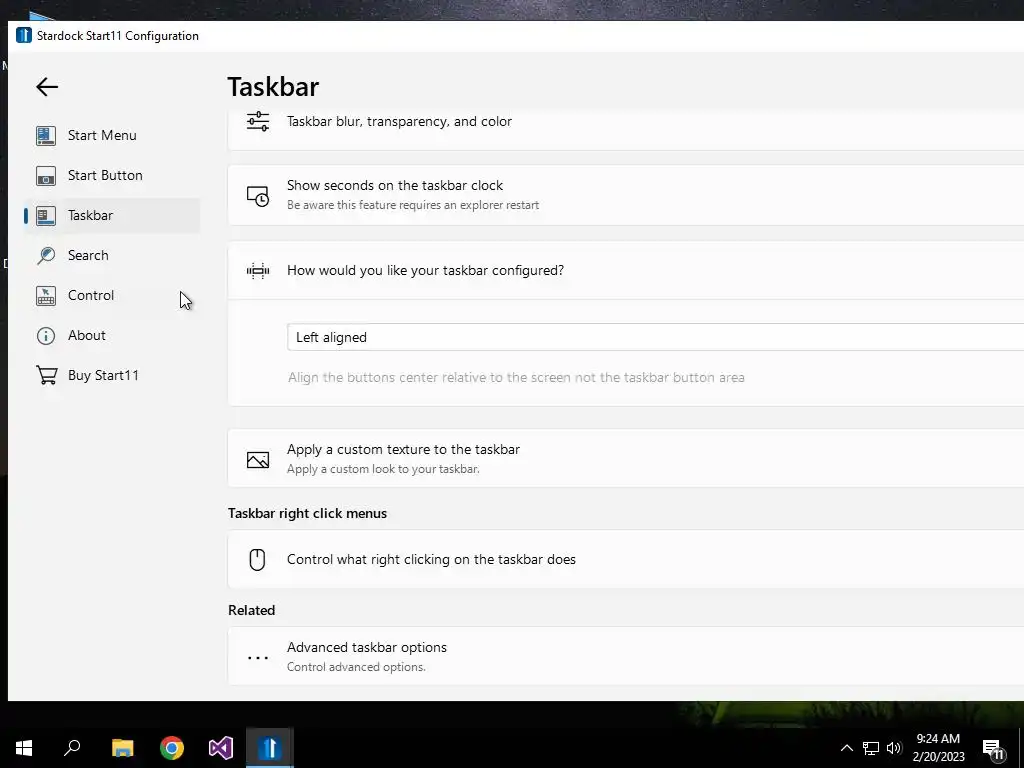Click the Search magnifier sidebar icon
Image resolution: width=1024 pixels, height=768 pixels.
coord(46,255)
